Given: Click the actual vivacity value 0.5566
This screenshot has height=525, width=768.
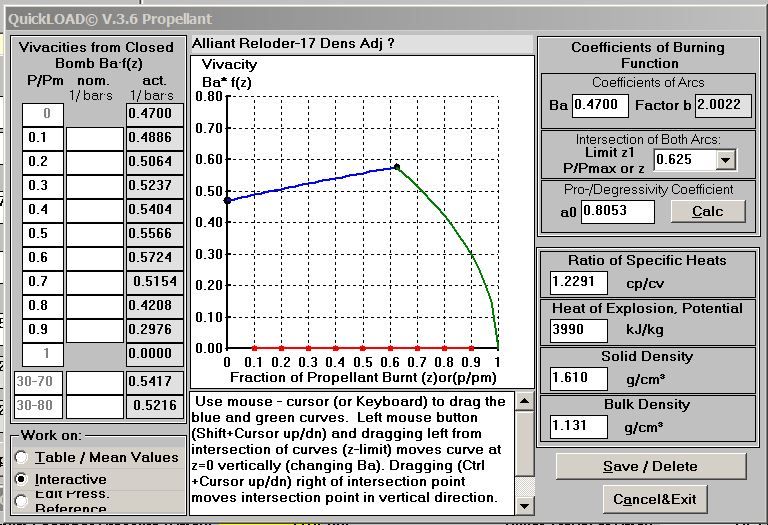Looking at the screenshot, I should point(155,235).
